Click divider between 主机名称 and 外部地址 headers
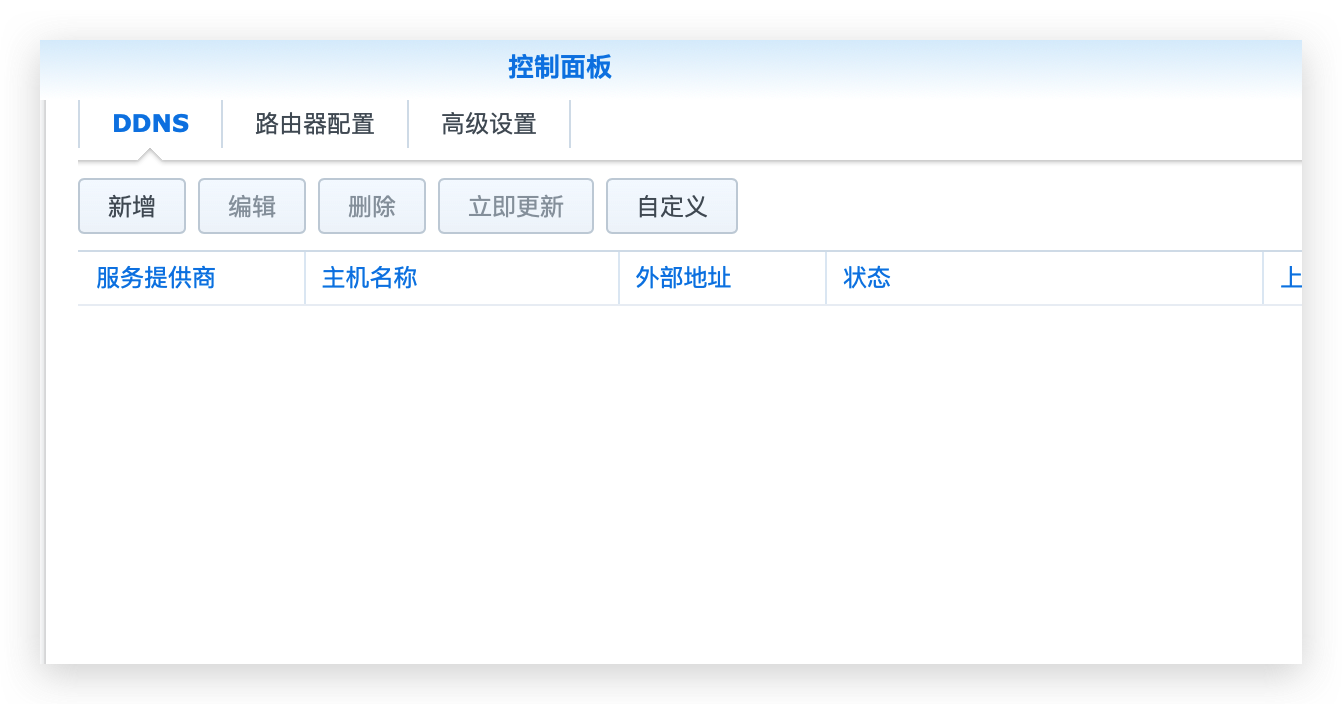Image resolution: width=1342 pixels, height=704 pixels. (619, 278)
